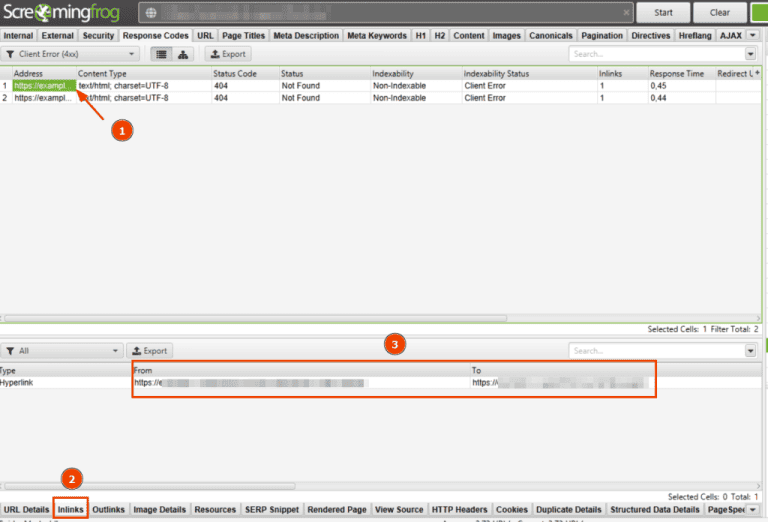Expand the top tabs overflow arrow
Image resolution: width=768 pixels, height=522 pixels.
(x=752, y=35)
